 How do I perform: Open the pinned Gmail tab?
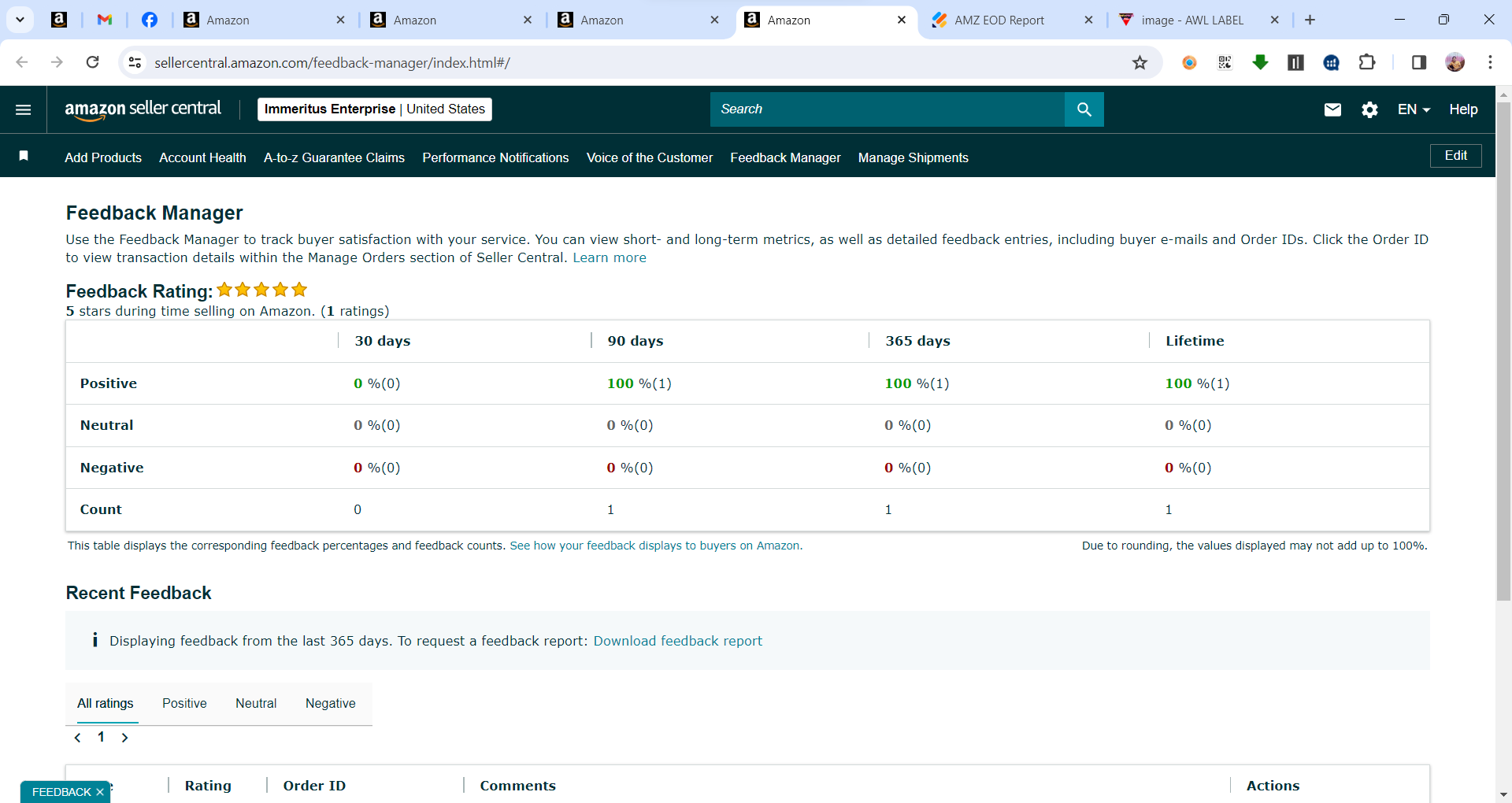coord(104,20)
